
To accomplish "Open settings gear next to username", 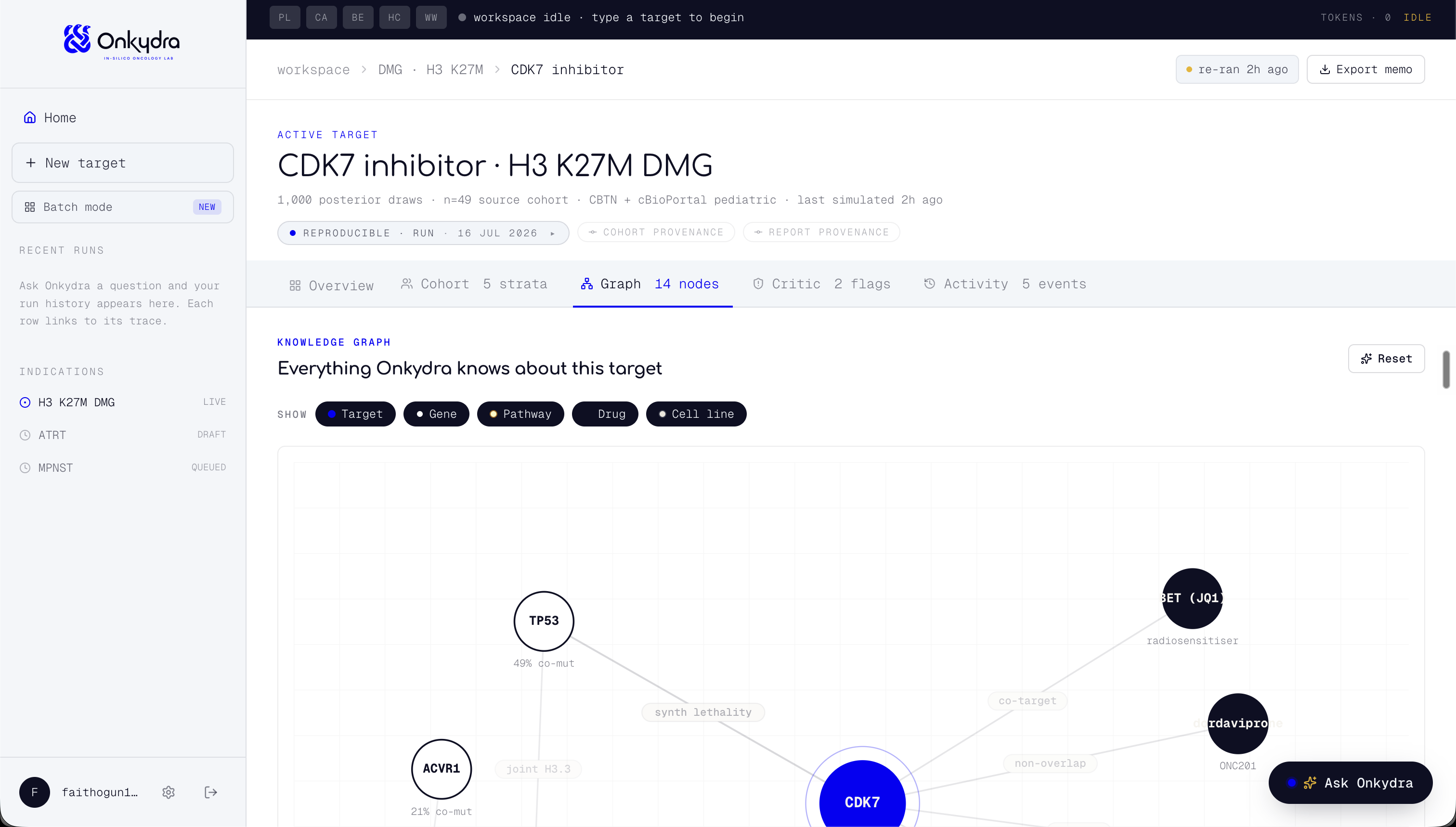I will click(168, 792).
